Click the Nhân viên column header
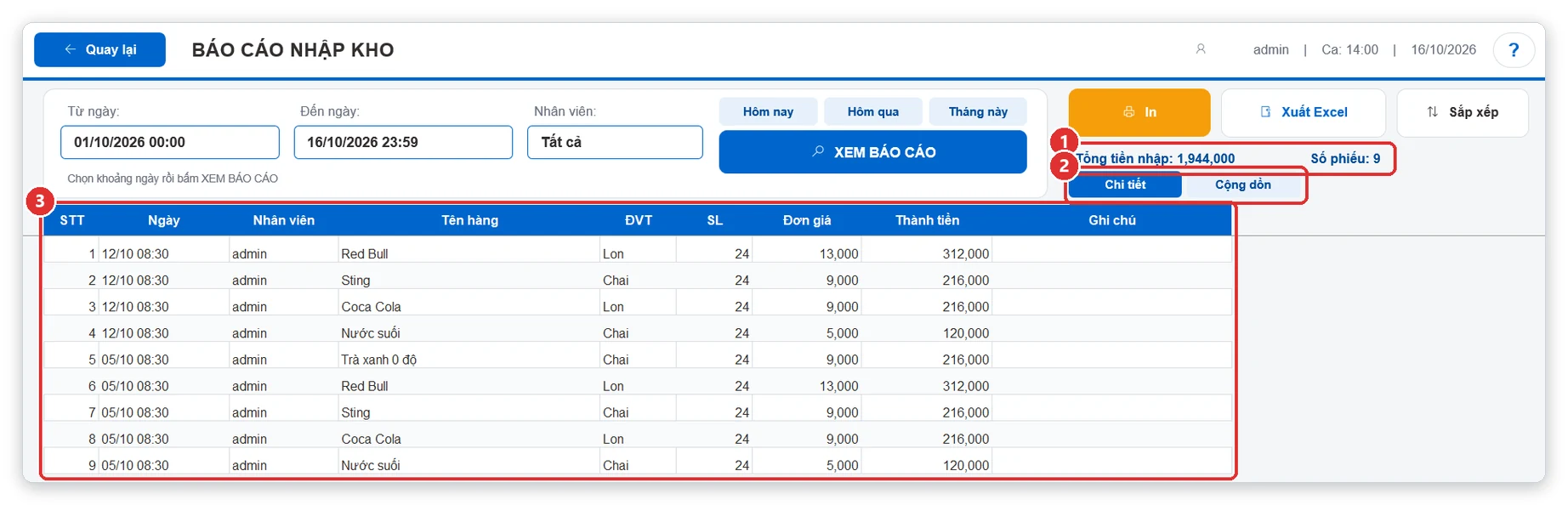Screen dimensions: 1568x505 click(x=284, y=220)
